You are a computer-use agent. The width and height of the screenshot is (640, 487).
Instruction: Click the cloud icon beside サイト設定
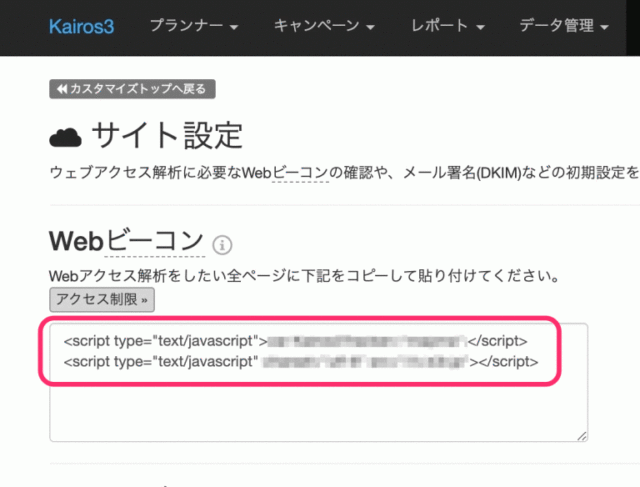[65, 138]
